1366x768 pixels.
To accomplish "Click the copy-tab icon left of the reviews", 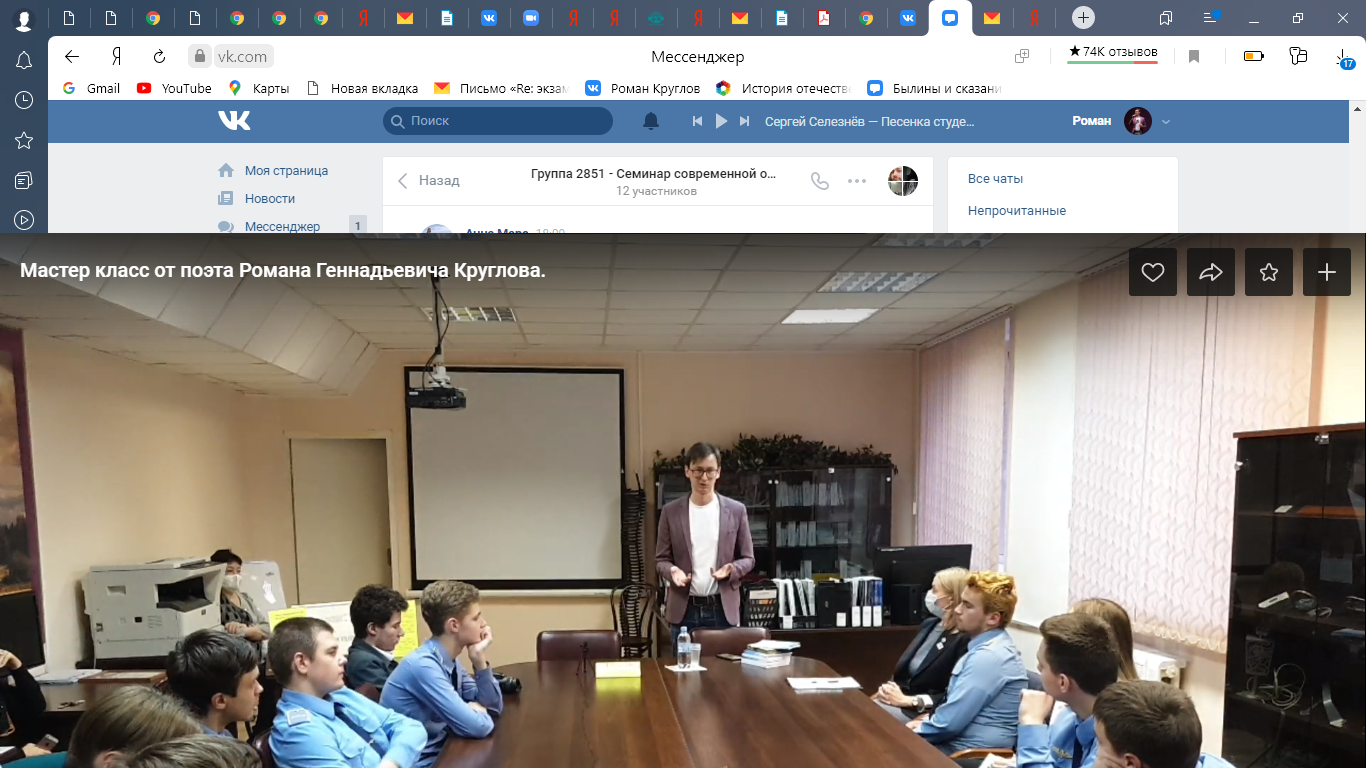I will pos(1022,57).
